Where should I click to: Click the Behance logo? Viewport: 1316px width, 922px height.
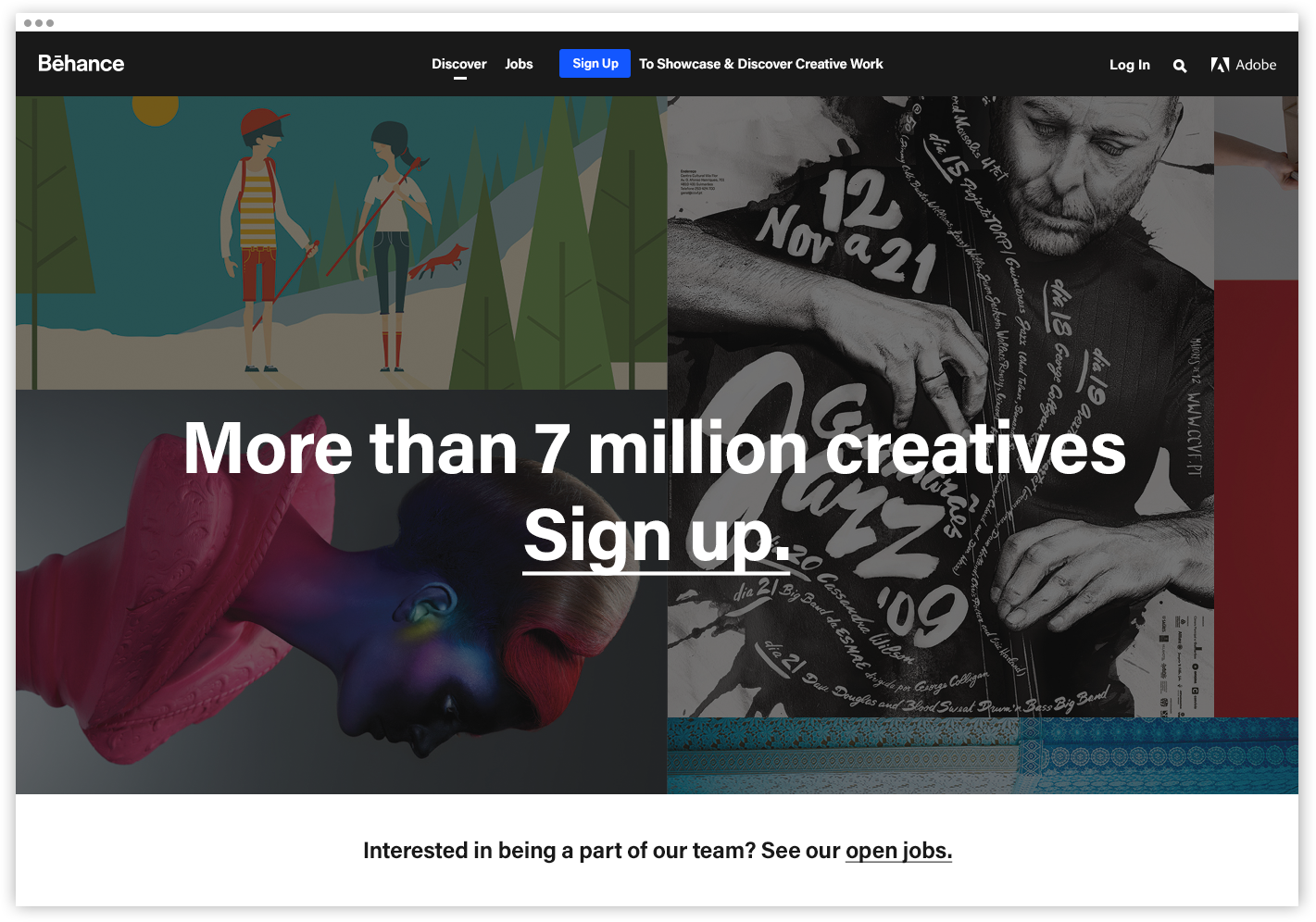pos(81,64)
